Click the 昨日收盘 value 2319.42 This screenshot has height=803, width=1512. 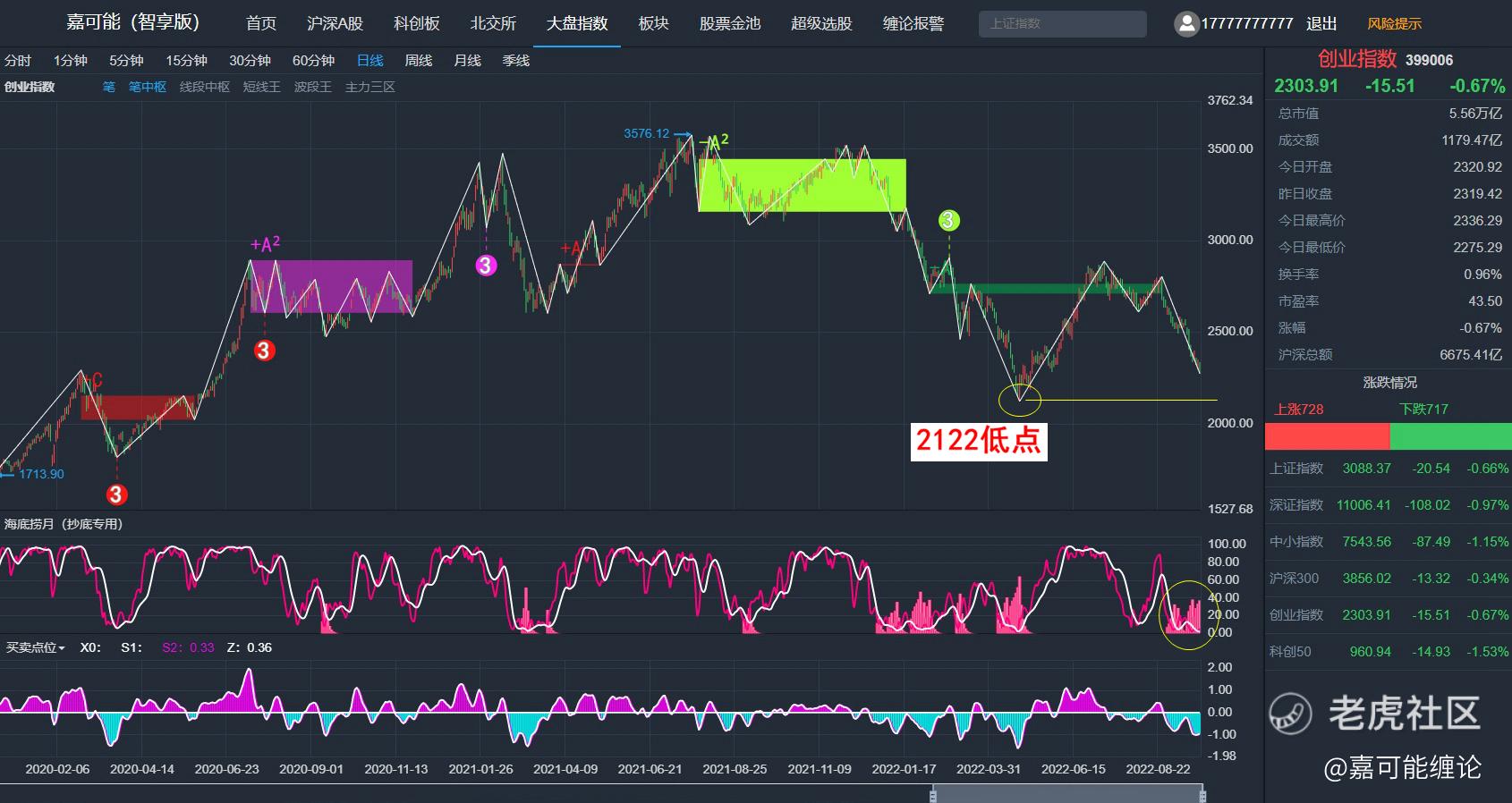click(x=1478, y=194)
